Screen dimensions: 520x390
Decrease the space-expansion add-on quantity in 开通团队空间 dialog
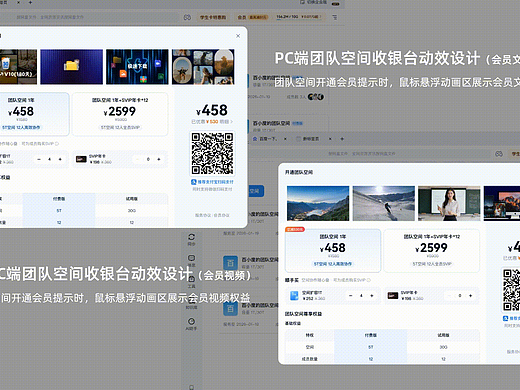point(350,296)
